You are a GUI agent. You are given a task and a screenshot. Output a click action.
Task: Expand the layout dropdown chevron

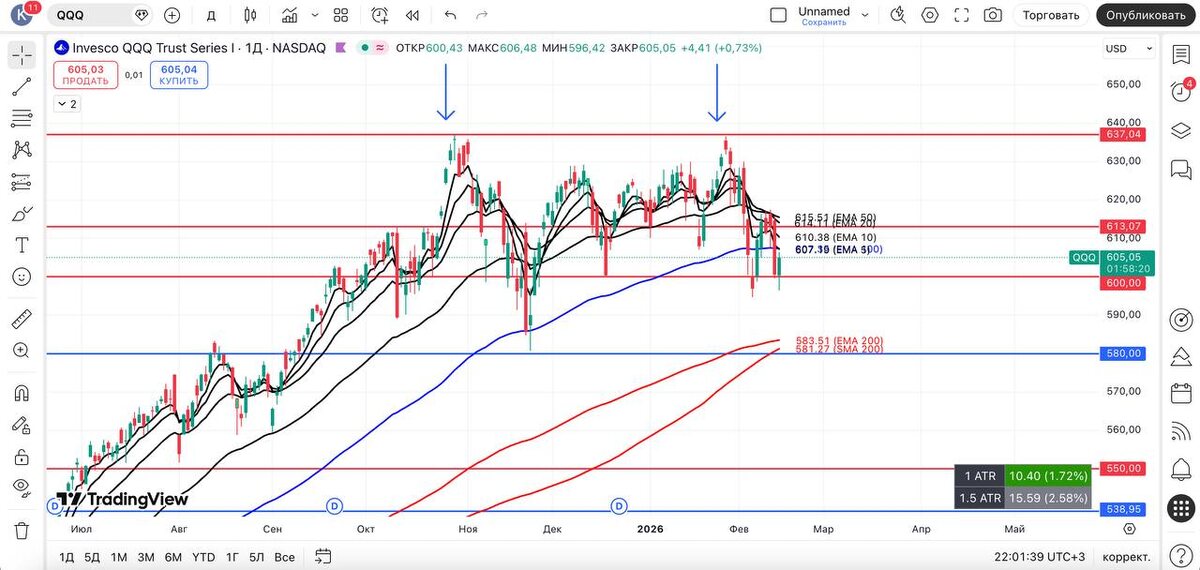(865, 15)
